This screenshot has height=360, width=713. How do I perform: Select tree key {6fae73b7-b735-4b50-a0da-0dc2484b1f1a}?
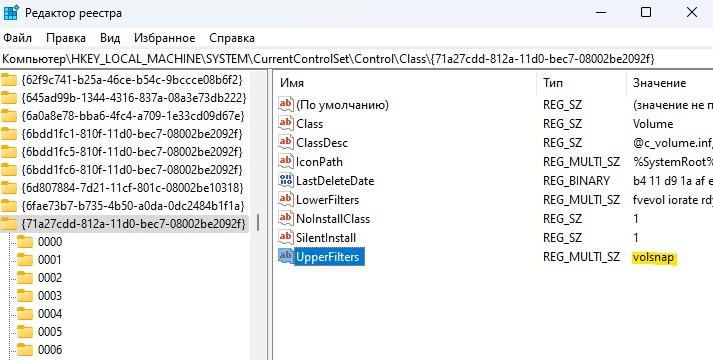[133, 206]
